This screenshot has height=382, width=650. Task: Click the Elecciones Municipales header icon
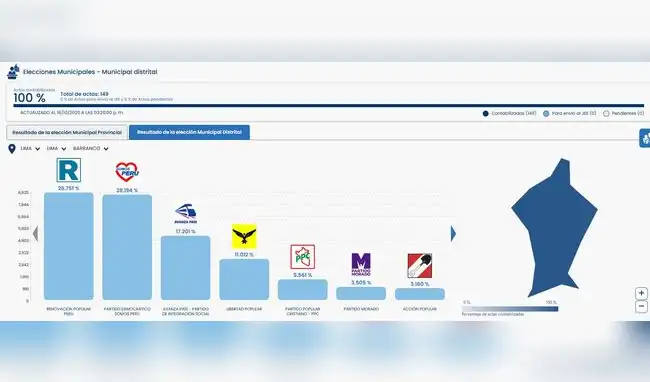click(13, 72)
